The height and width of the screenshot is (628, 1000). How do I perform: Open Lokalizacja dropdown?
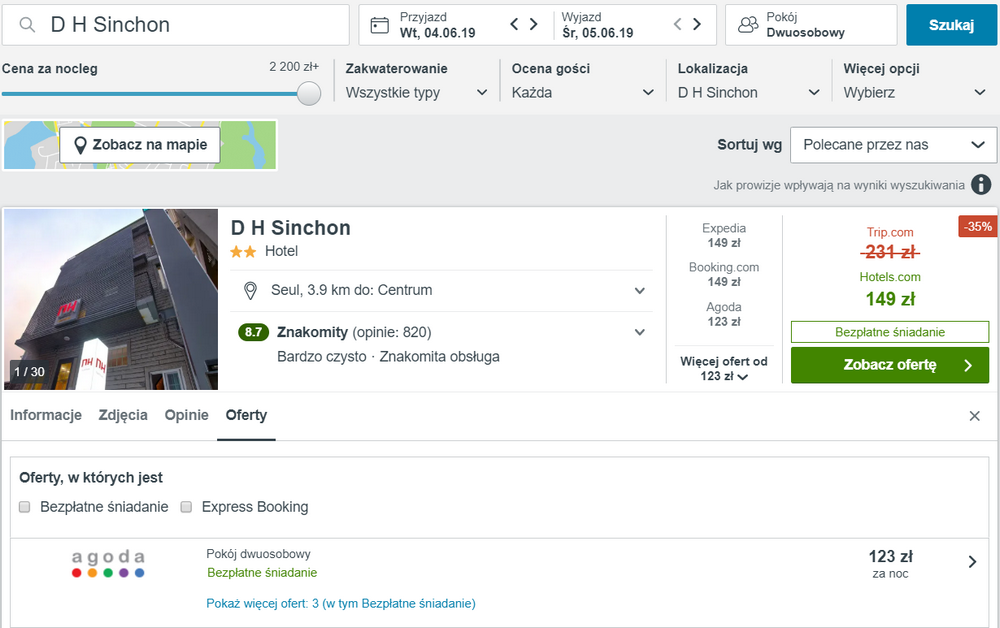pos(749,92)
